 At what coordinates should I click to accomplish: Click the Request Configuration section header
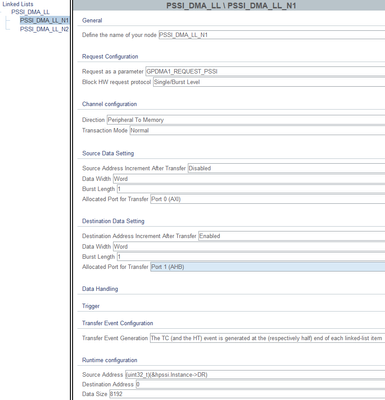point(110,57)
